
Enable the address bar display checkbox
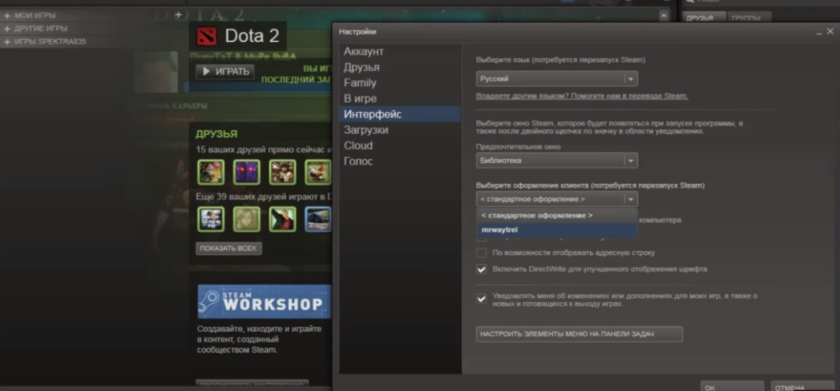pos(481,253)
